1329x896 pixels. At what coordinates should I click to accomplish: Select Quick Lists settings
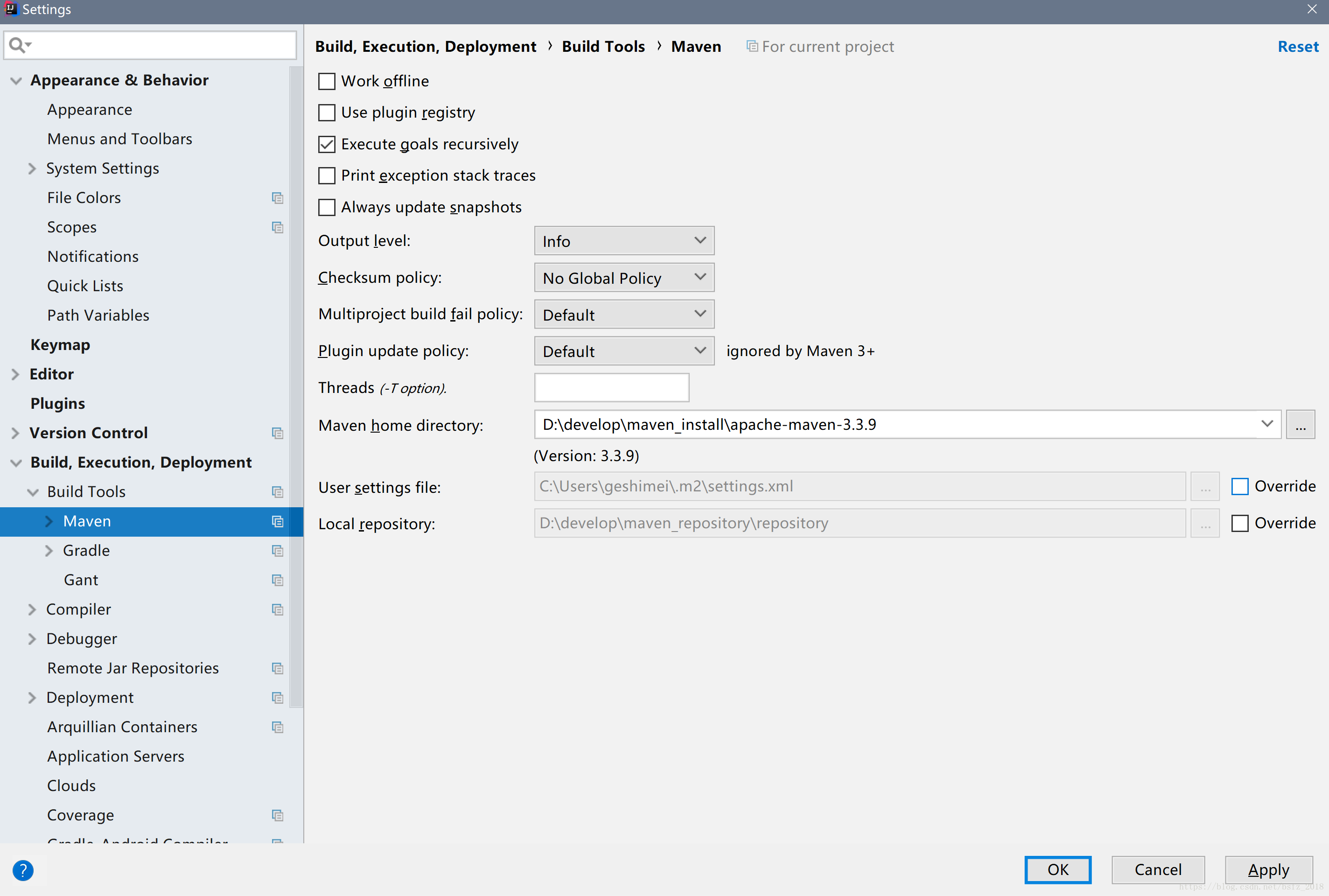(85, 286)
